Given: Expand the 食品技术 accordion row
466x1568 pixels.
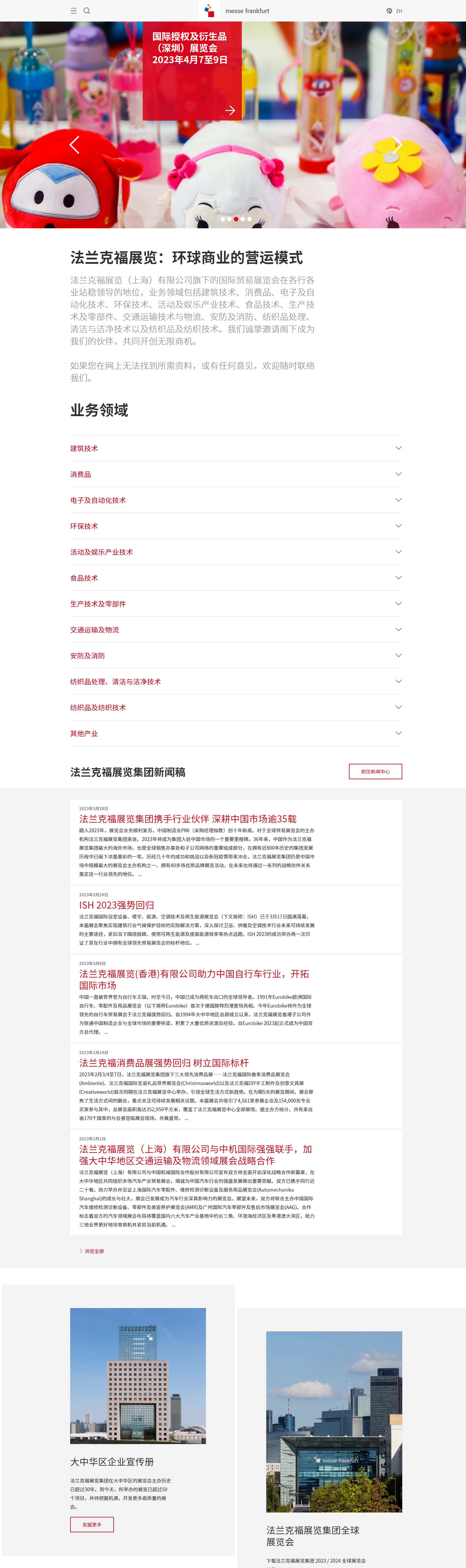Looking at the screenshot, I should pos(398,578).
